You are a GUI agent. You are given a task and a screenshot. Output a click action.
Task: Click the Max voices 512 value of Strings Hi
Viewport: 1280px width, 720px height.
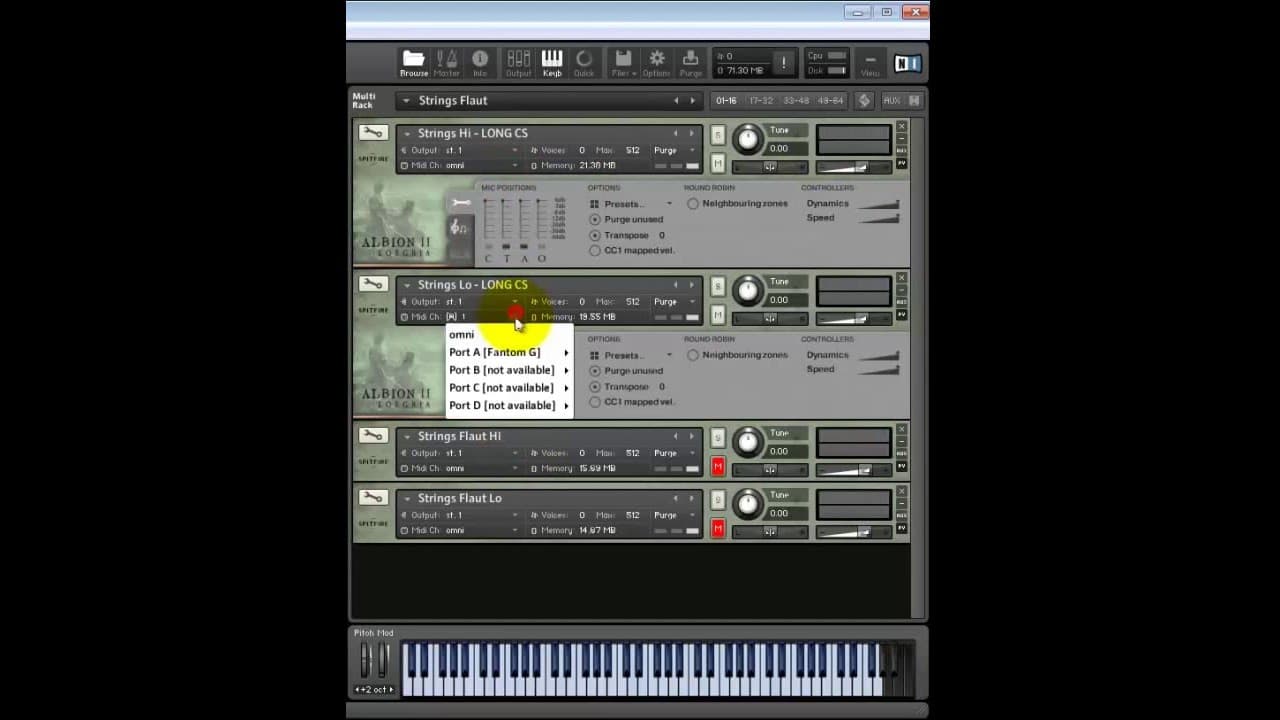tap(633, 150)
